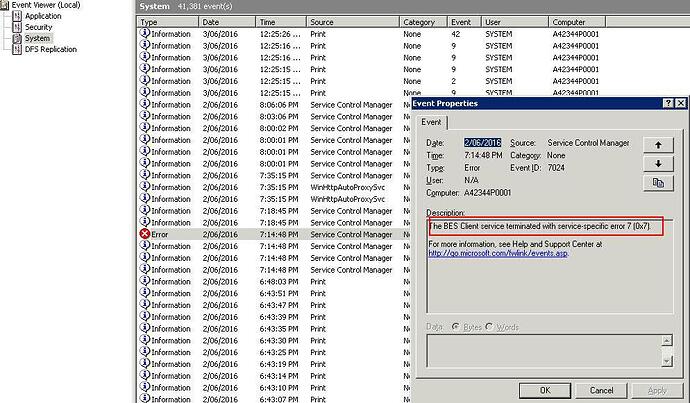Click the info icon of the 8:06:06 PM event
This screenshot has width=690, height=403.
(145, 104)
